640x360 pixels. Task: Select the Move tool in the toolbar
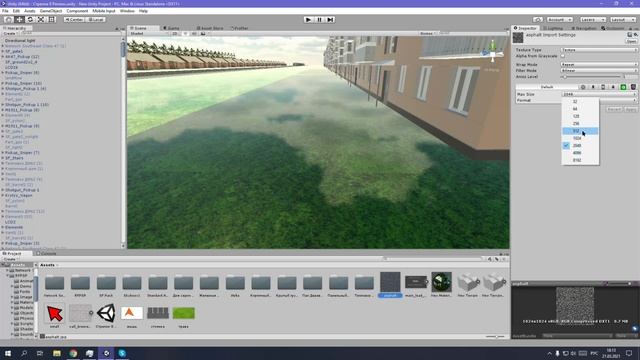pos(19,20)
